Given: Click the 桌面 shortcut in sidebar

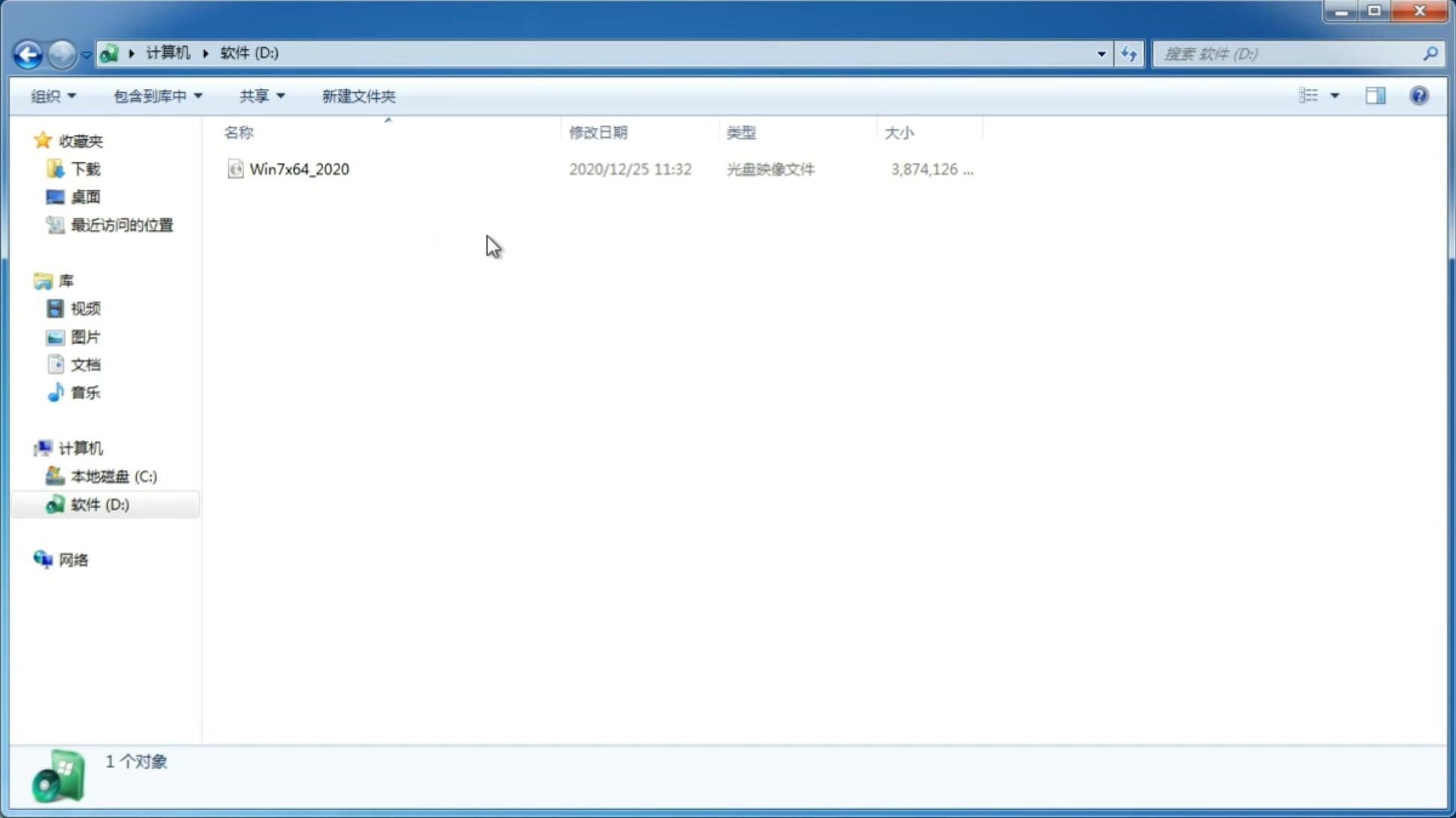Looking at the screenshot, I should pos(86,197).
